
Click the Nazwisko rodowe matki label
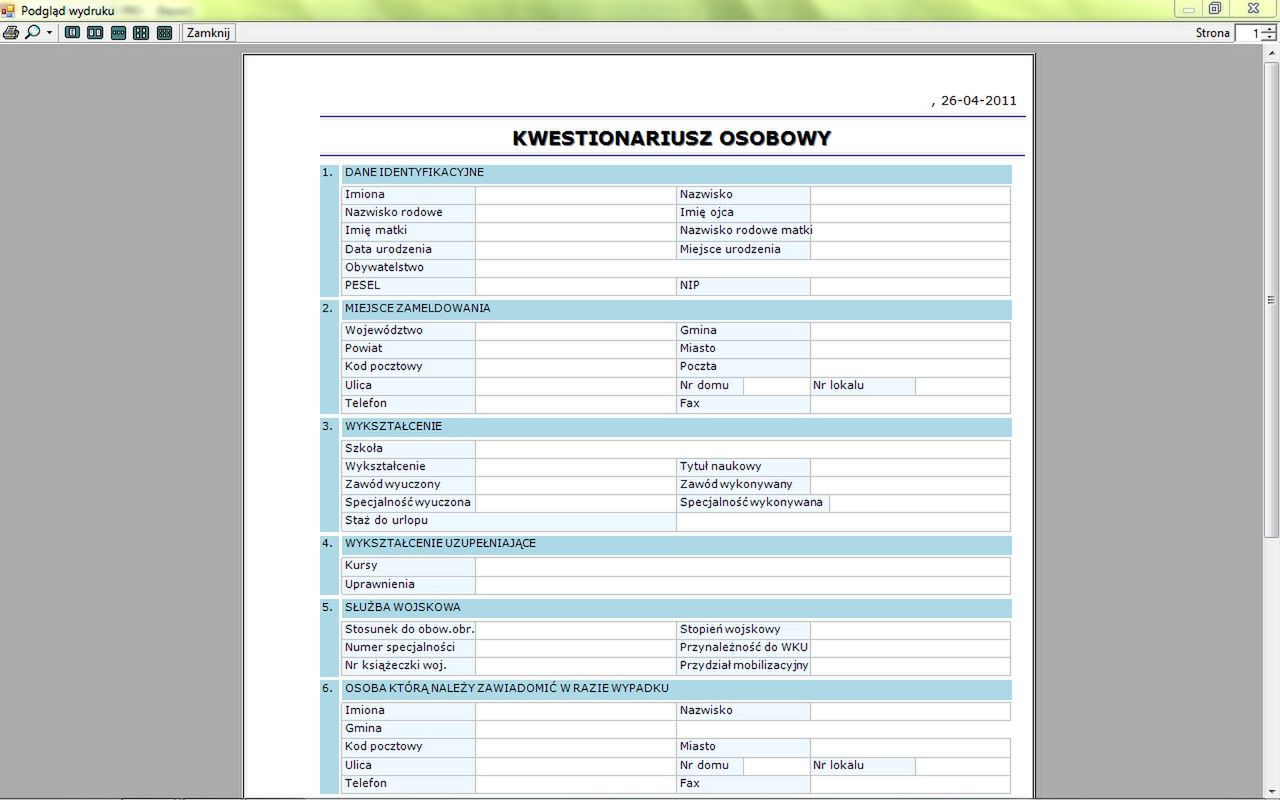pos(746,230)
